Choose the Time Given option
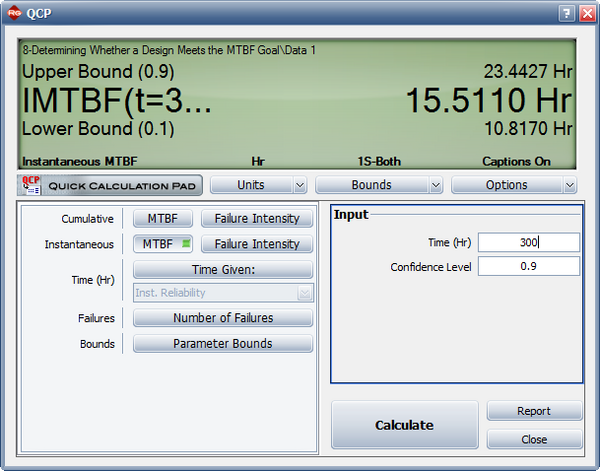Image resolution: width=600 pixels, height=471 pixels. (x=223, y=270)
